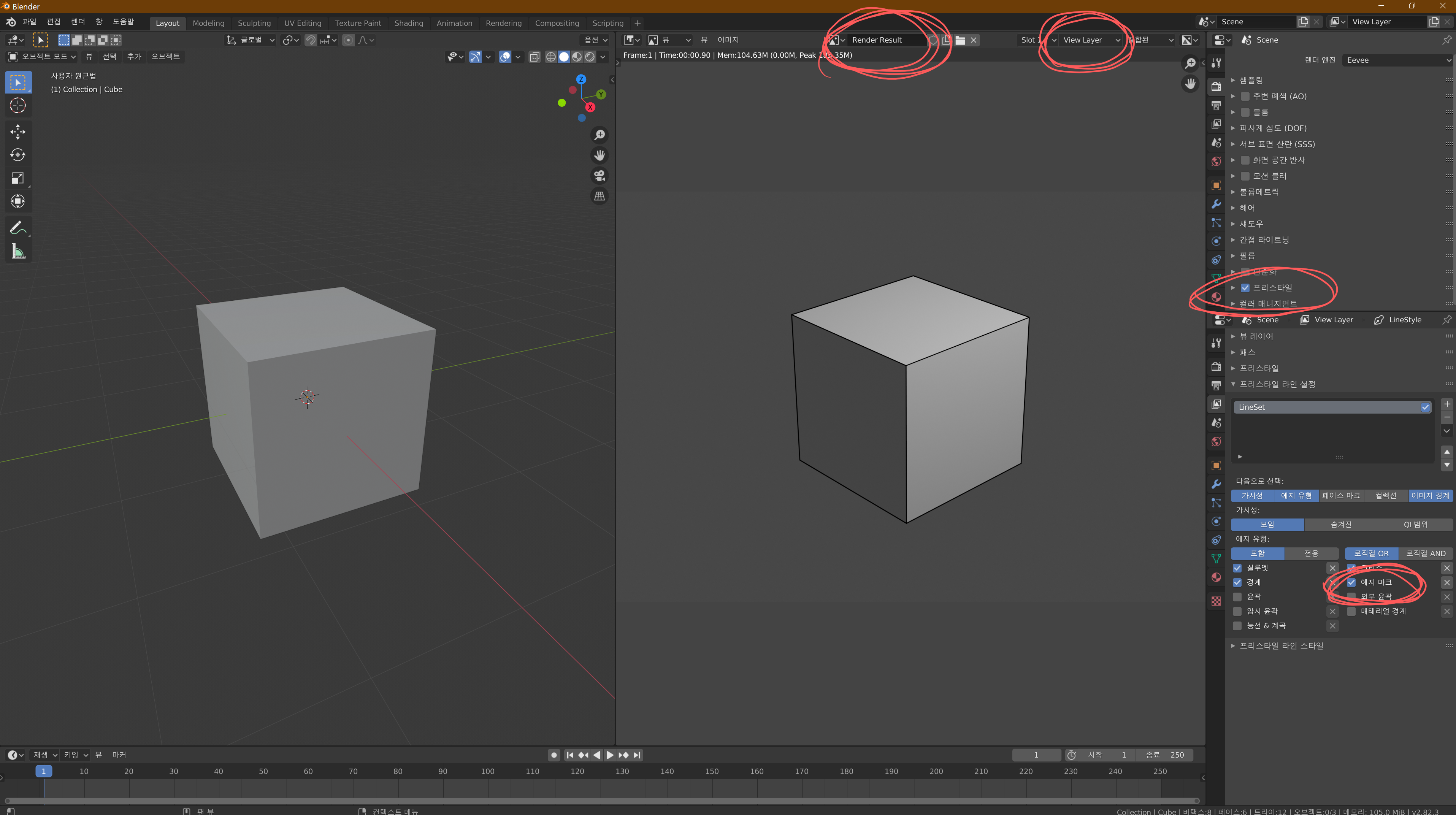Activate the 3D Cursor tool
This screenshot has height=815, width=1456.
point(18,106)
